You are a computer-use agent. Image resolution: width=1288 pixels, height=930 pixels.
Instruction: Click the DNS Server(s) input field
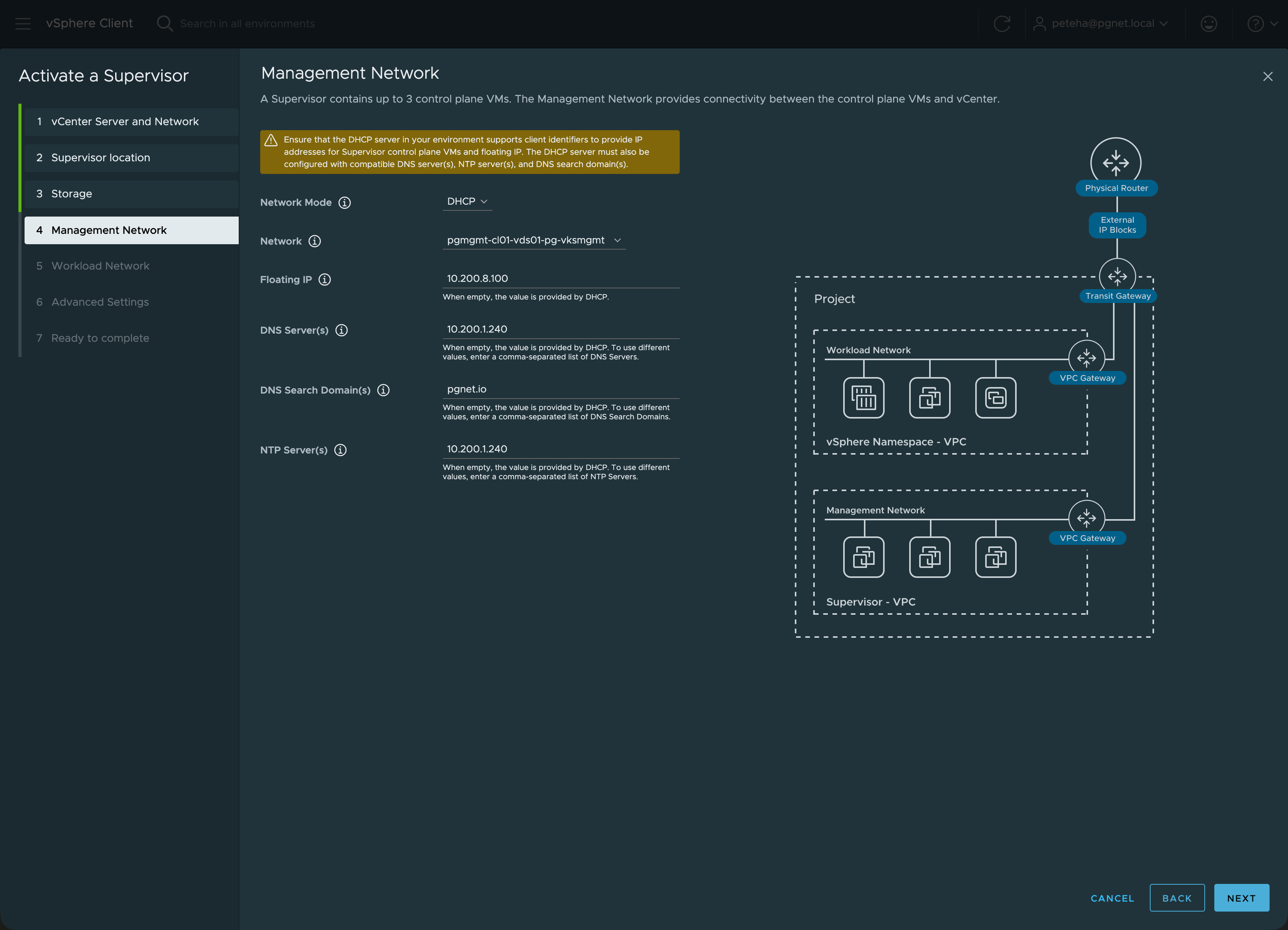click(561, 329)
